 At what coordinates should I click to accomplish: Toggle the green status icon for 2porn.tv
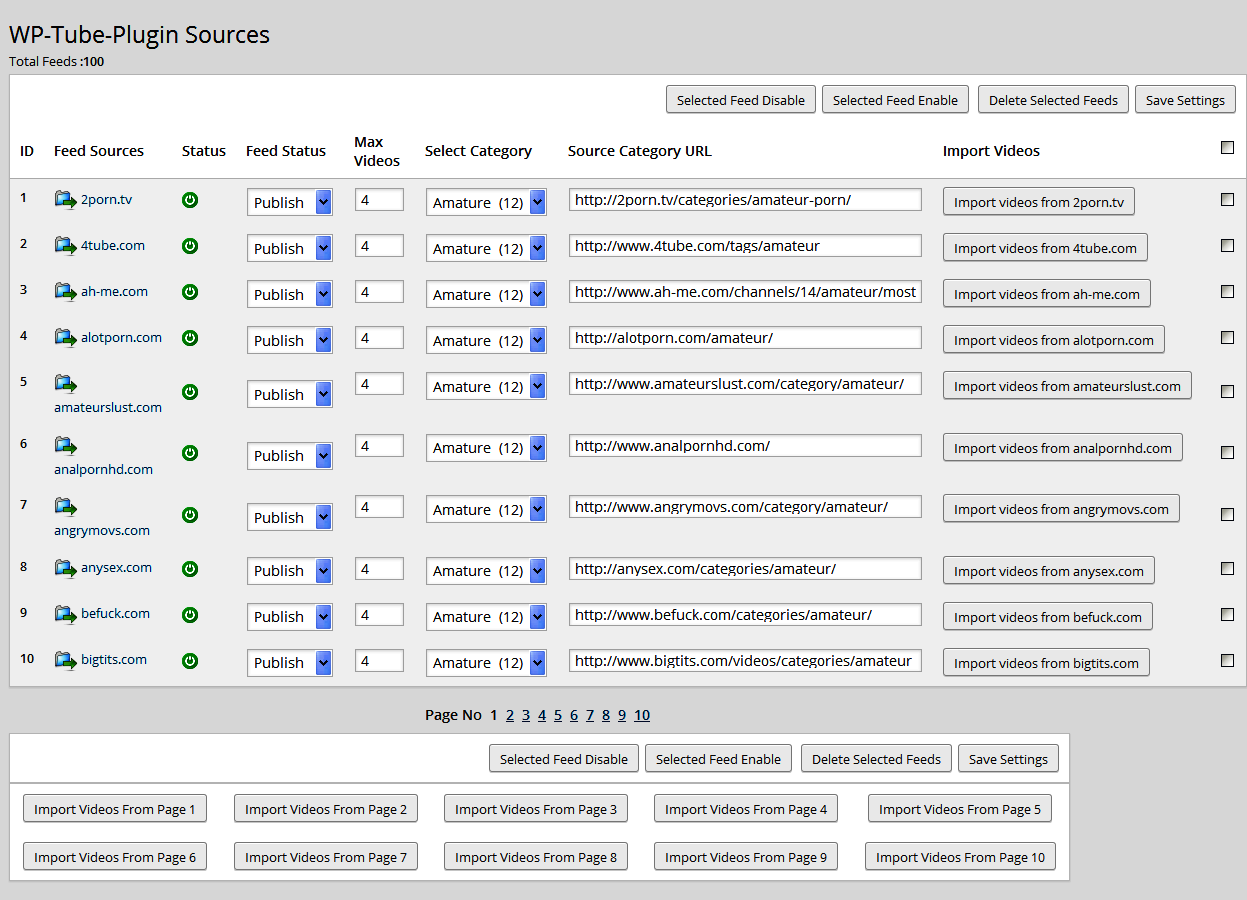(x=190, y=200)
